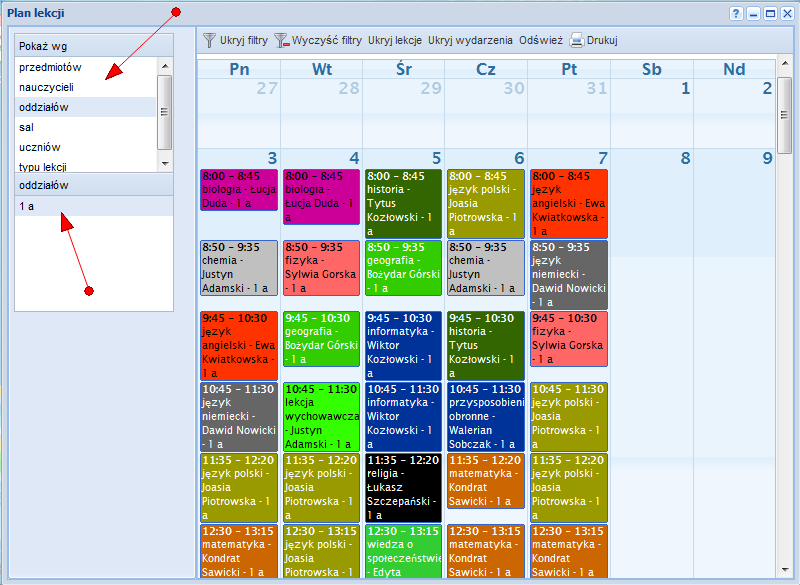Open Monday 8:00 biologia lesson
800x585 pixels.
coord(239,190)
